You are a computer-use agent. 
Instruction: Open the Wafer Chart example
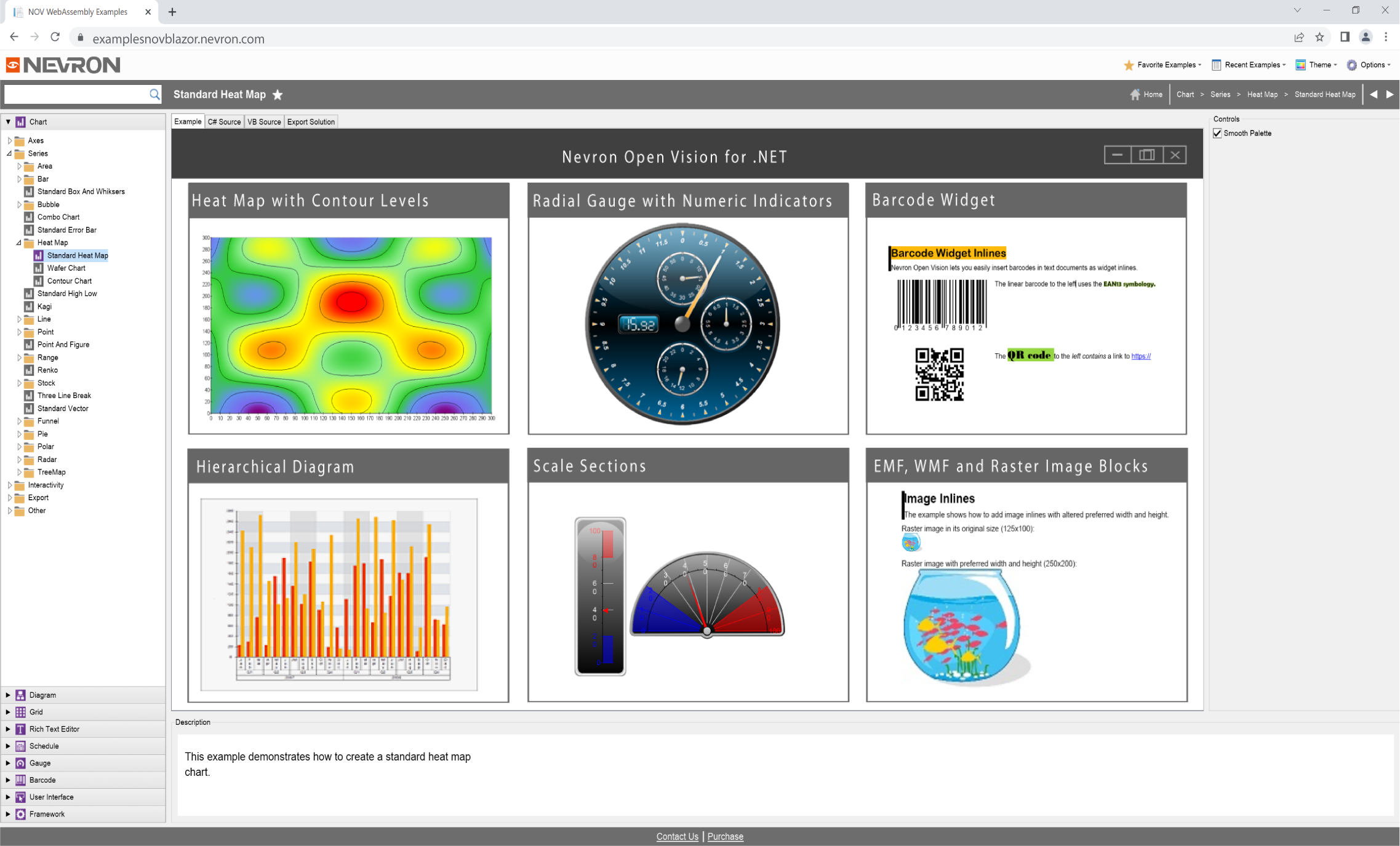tap(66, 268)
